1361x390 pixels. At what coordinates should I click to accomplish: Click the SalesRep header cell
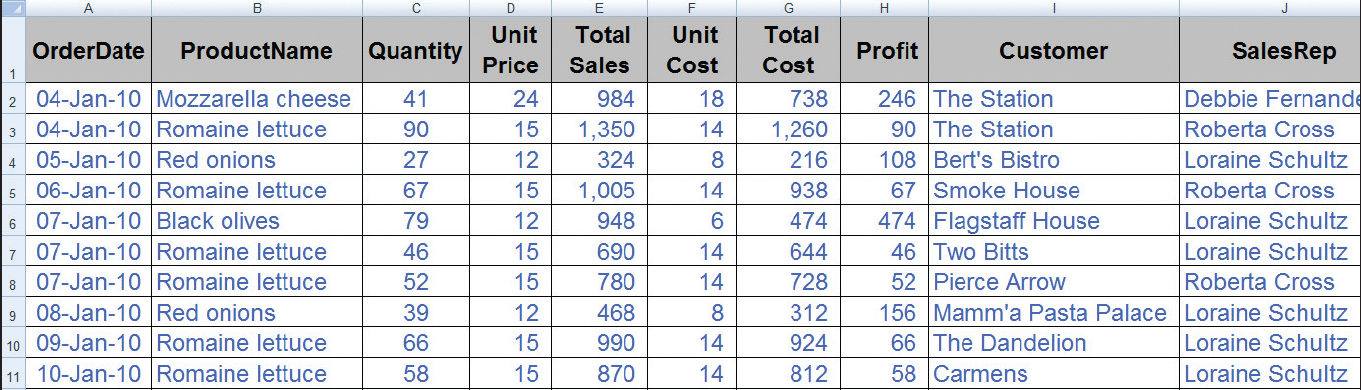point(1270,50)
